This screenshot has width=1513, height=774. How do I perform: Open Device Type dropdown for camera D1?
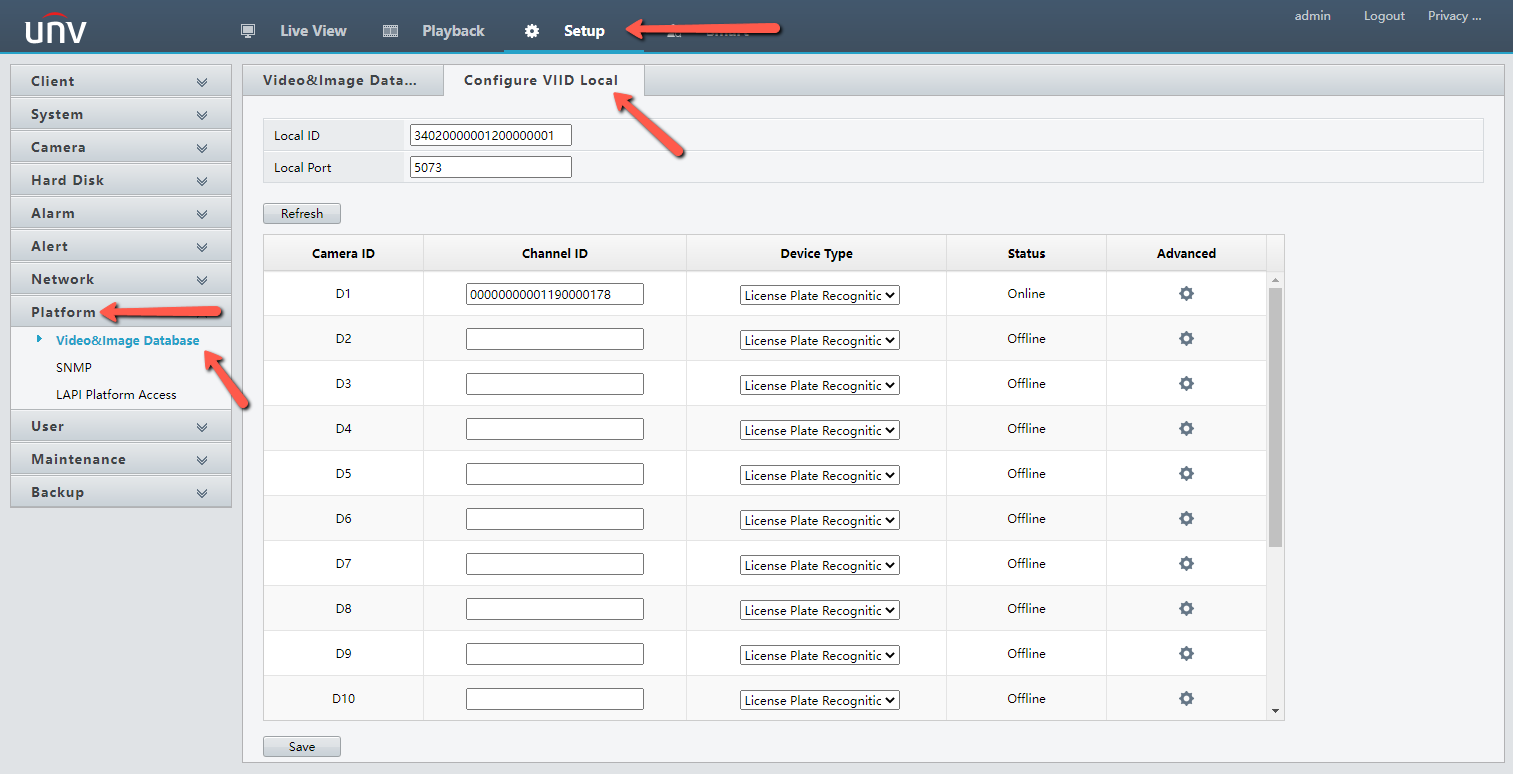pyautogui.click(x=820, y=295)
